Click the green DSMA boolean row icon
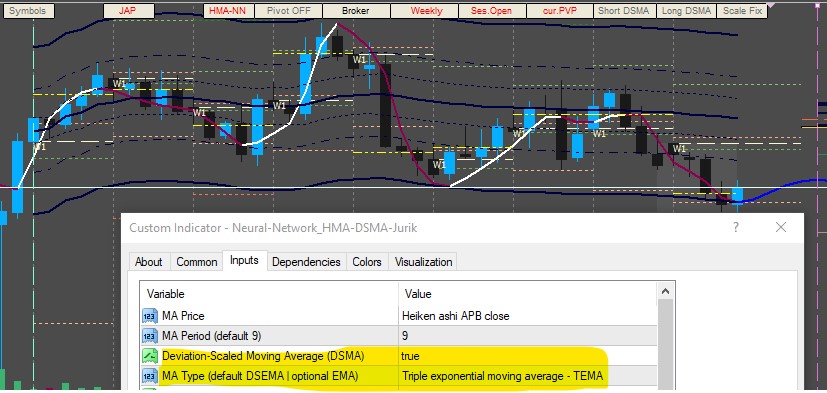Viewport: 827px width, 393px height. coord(150,356)
